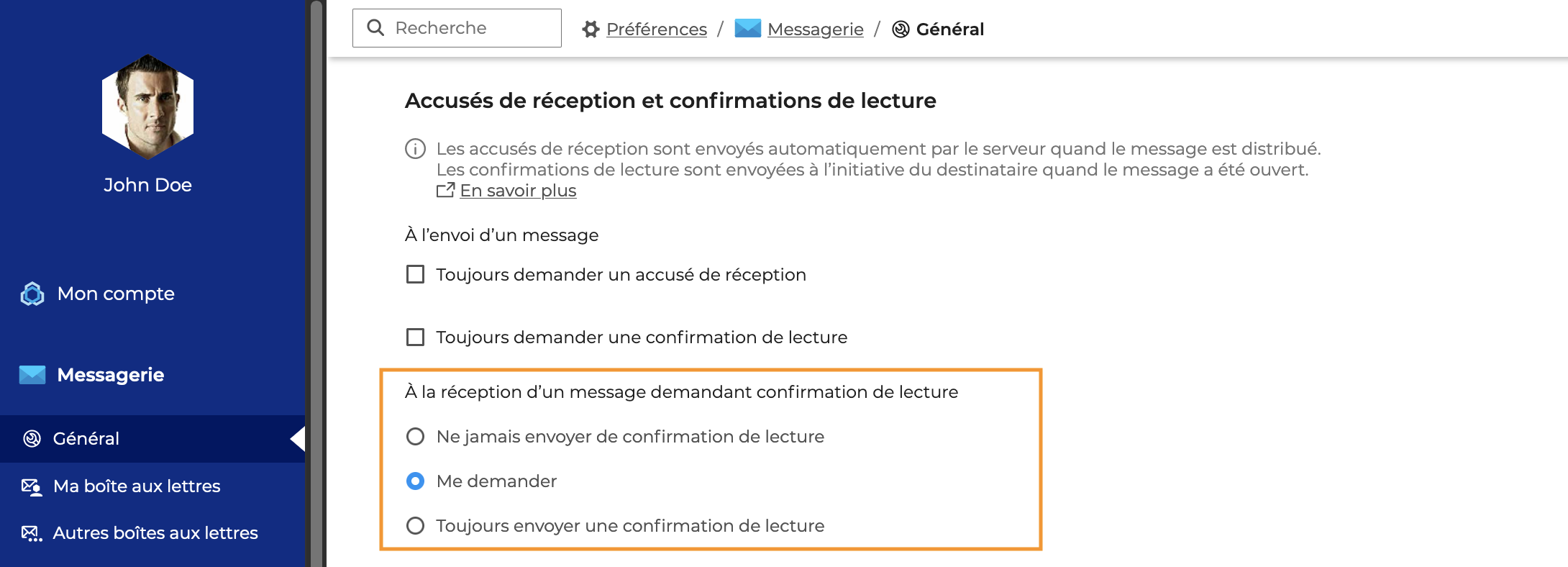Click the Autres boîtes aux lettres icon
1568x567 pixels.
tap(32, 533)
